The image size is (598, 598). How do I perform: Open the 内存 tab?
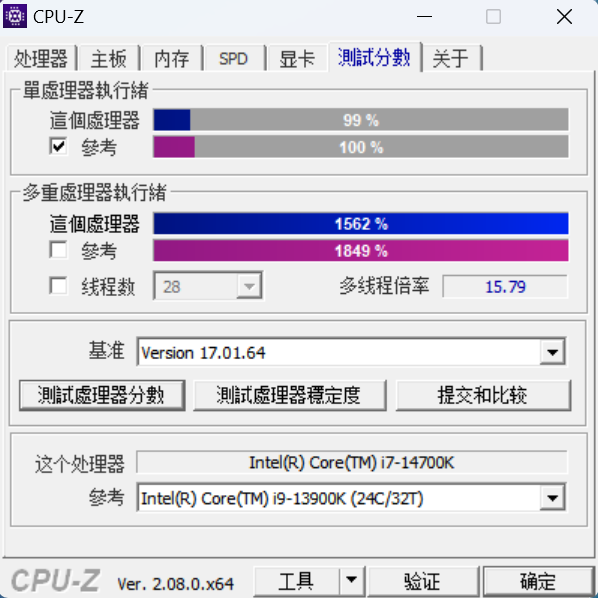pyautogui.click(x=172, y=59)
